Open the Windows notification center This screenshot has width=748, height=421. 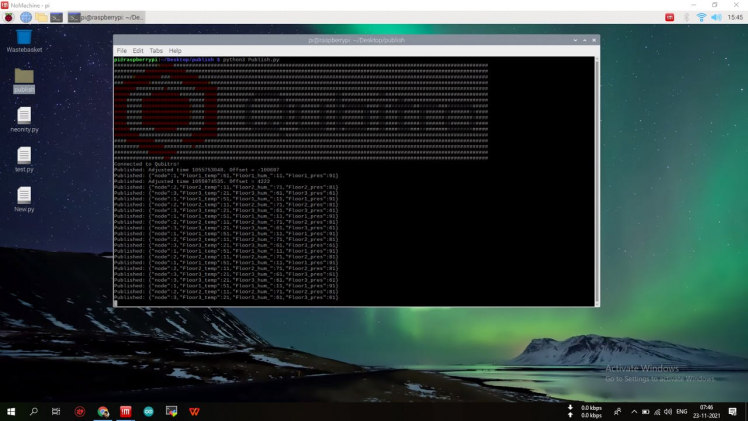[x=733, y=411]
